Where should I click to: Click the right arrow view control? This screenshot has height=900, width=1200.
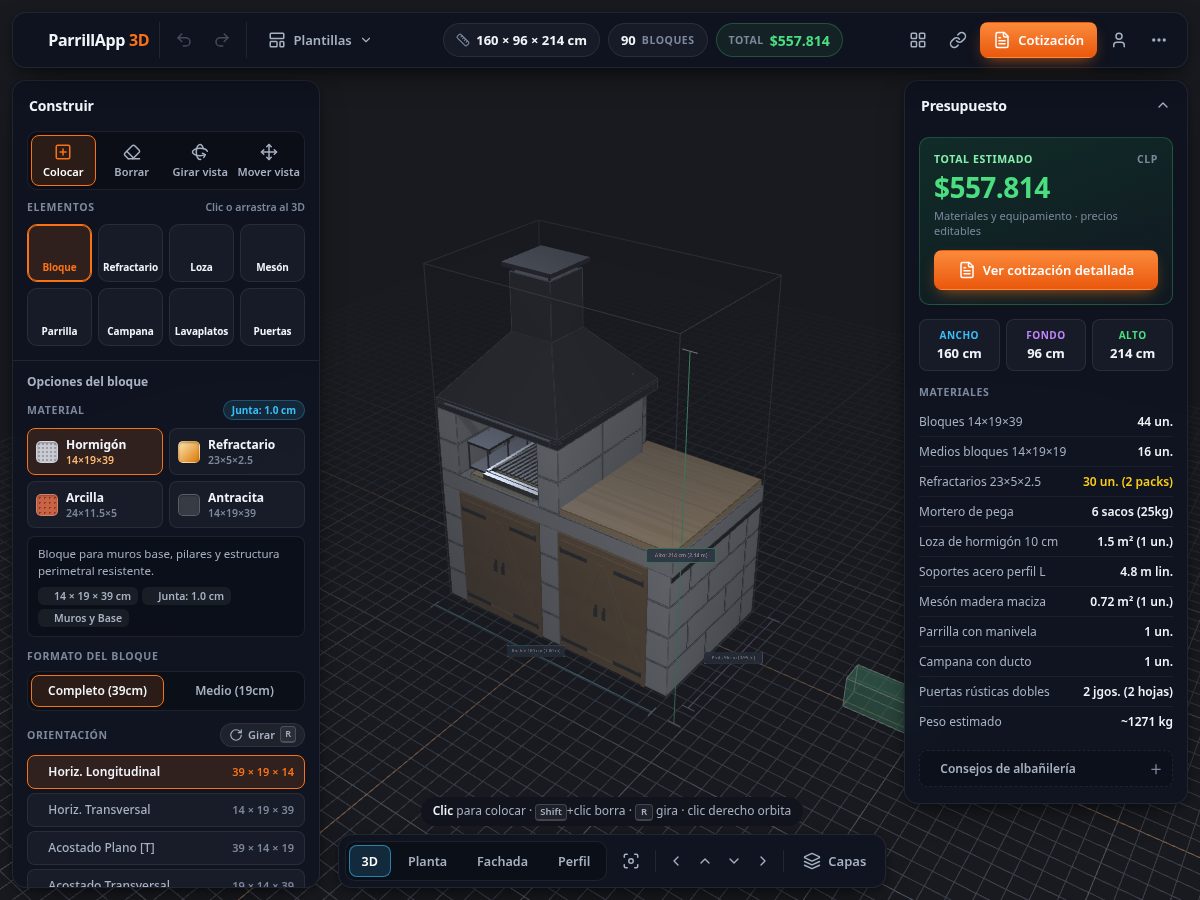(763, 861)
